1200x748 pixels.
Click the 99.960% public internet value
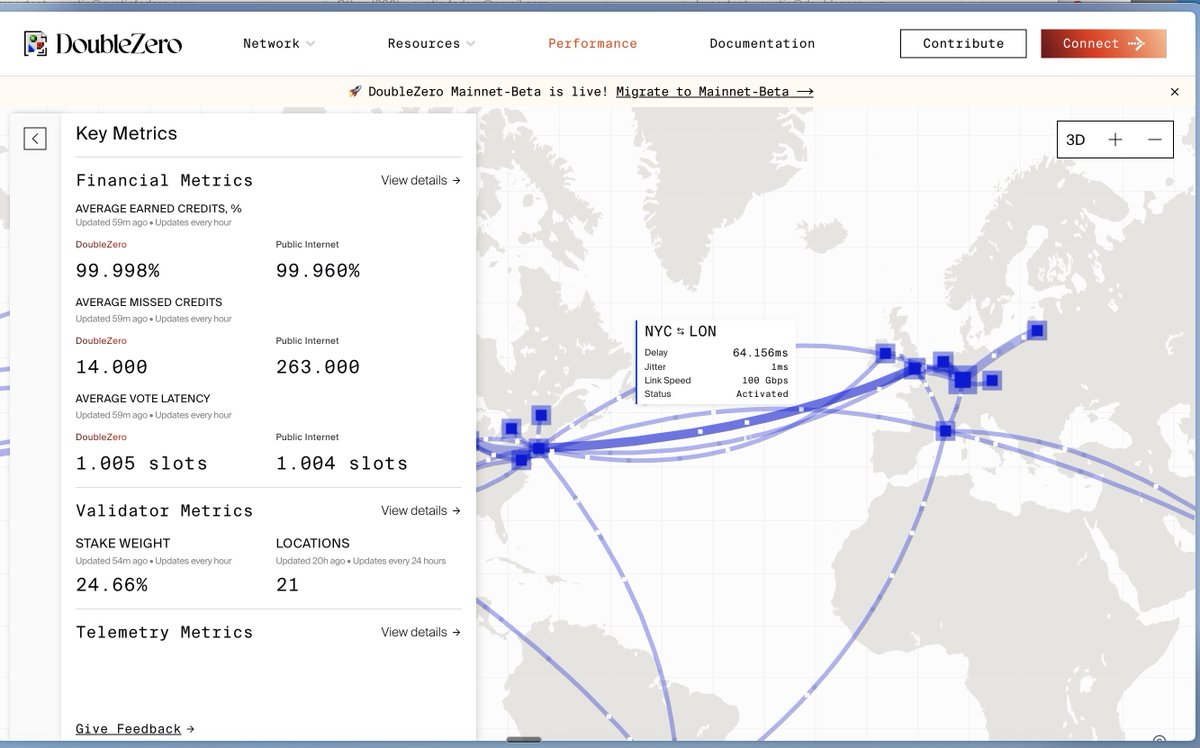pyautogui.click(x=318, y=271)
